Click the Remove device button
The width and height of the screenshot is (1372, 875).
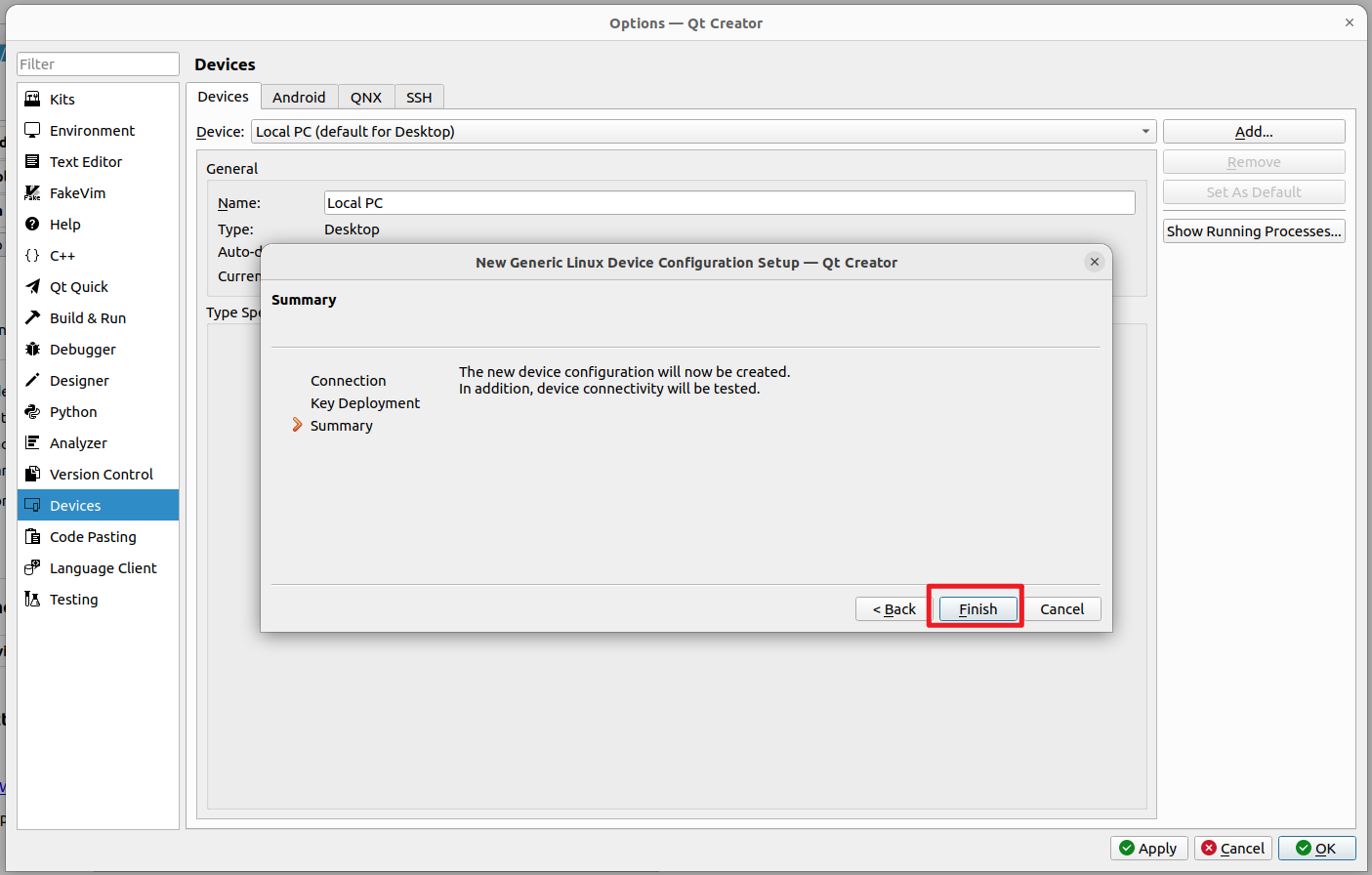pyautogui.click(x=1254, y=162)
